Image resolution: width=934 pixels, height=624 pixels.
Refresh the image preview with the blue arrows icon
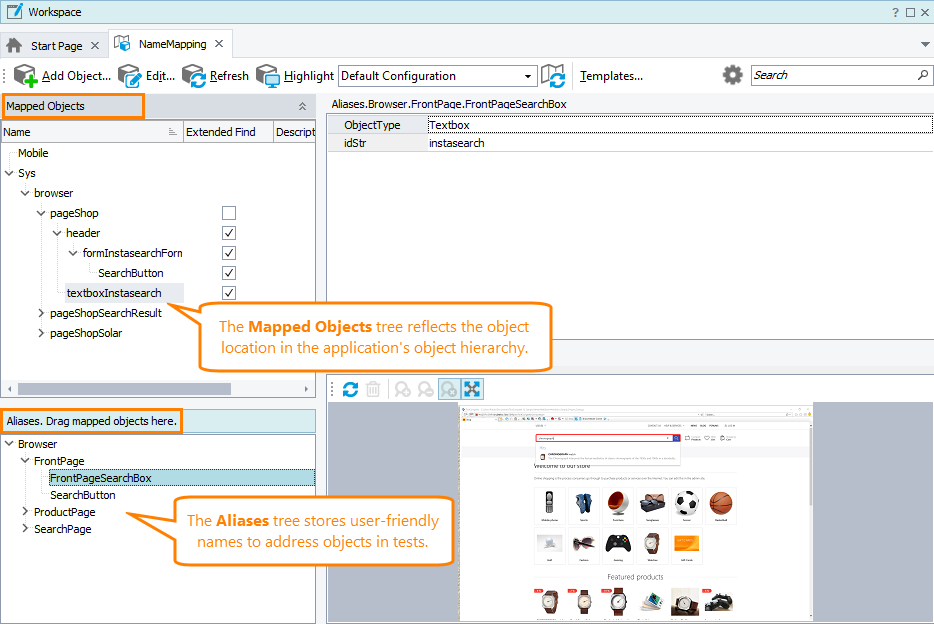pos(350,389)
